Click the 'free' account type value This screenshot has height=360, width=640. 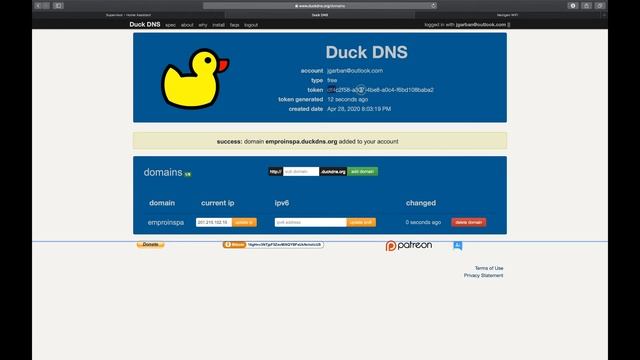[332, 80]
